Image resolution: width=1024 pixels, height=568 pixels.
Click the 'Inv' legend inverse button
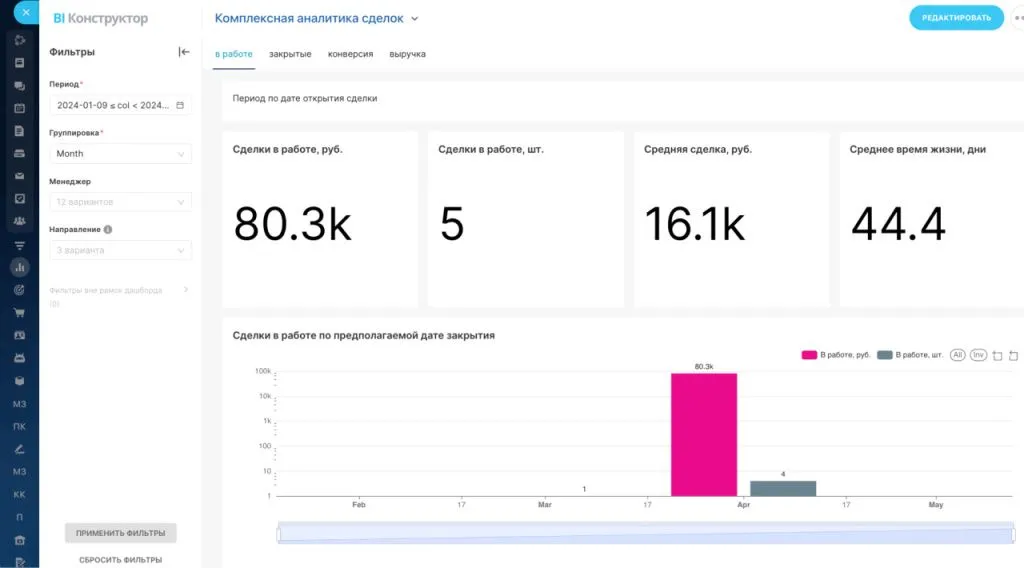pos(978,355)
